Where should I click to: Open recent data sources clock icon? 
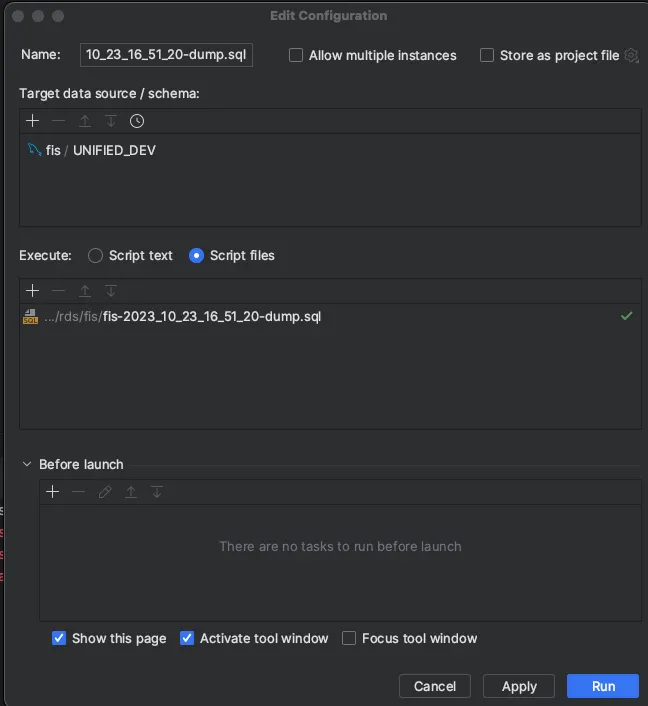coord(137,121)
